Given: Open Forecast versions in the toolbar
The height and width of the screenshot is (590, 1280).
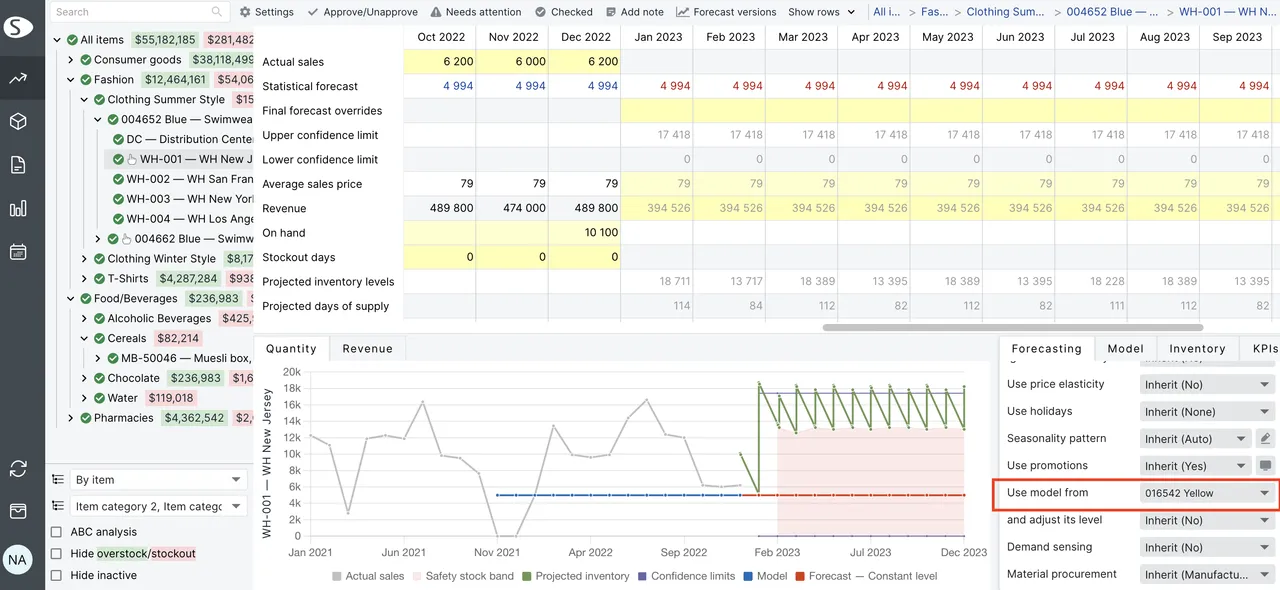Looking at the screenshot, I should [x=726, y=12].
